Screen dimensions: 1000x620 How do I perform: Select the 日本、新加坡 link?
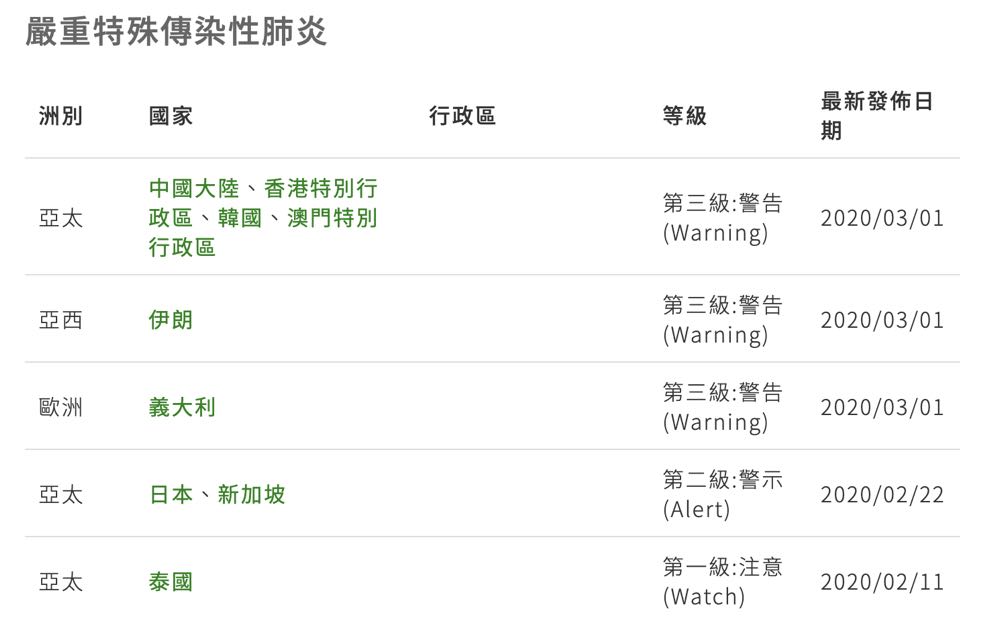pyautogui.click(x=217, y=494)
